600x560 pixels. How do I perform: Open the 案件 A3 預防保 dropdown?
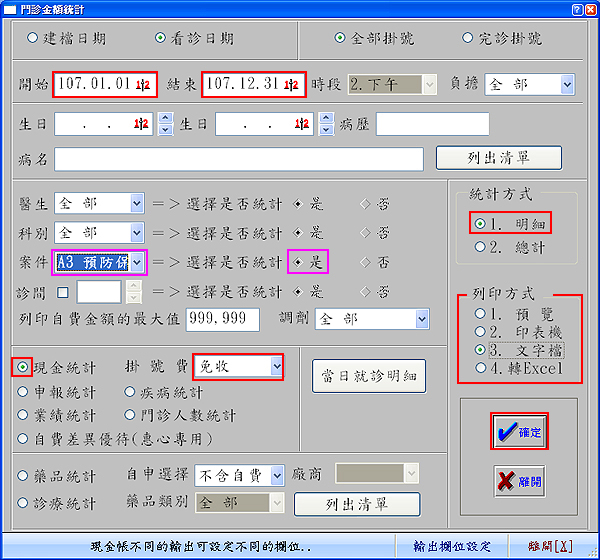tap(137, 263)
